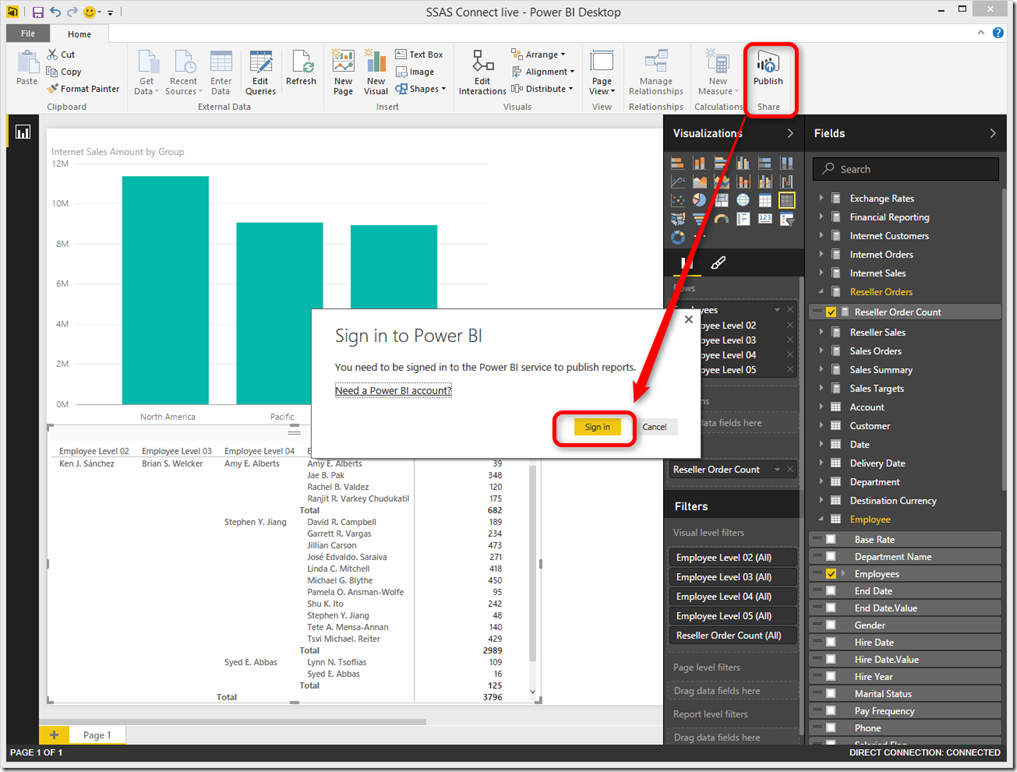Check the Gender field checkbox
This screenshot has height=772, width=1017.
click(x=830, y=625)
